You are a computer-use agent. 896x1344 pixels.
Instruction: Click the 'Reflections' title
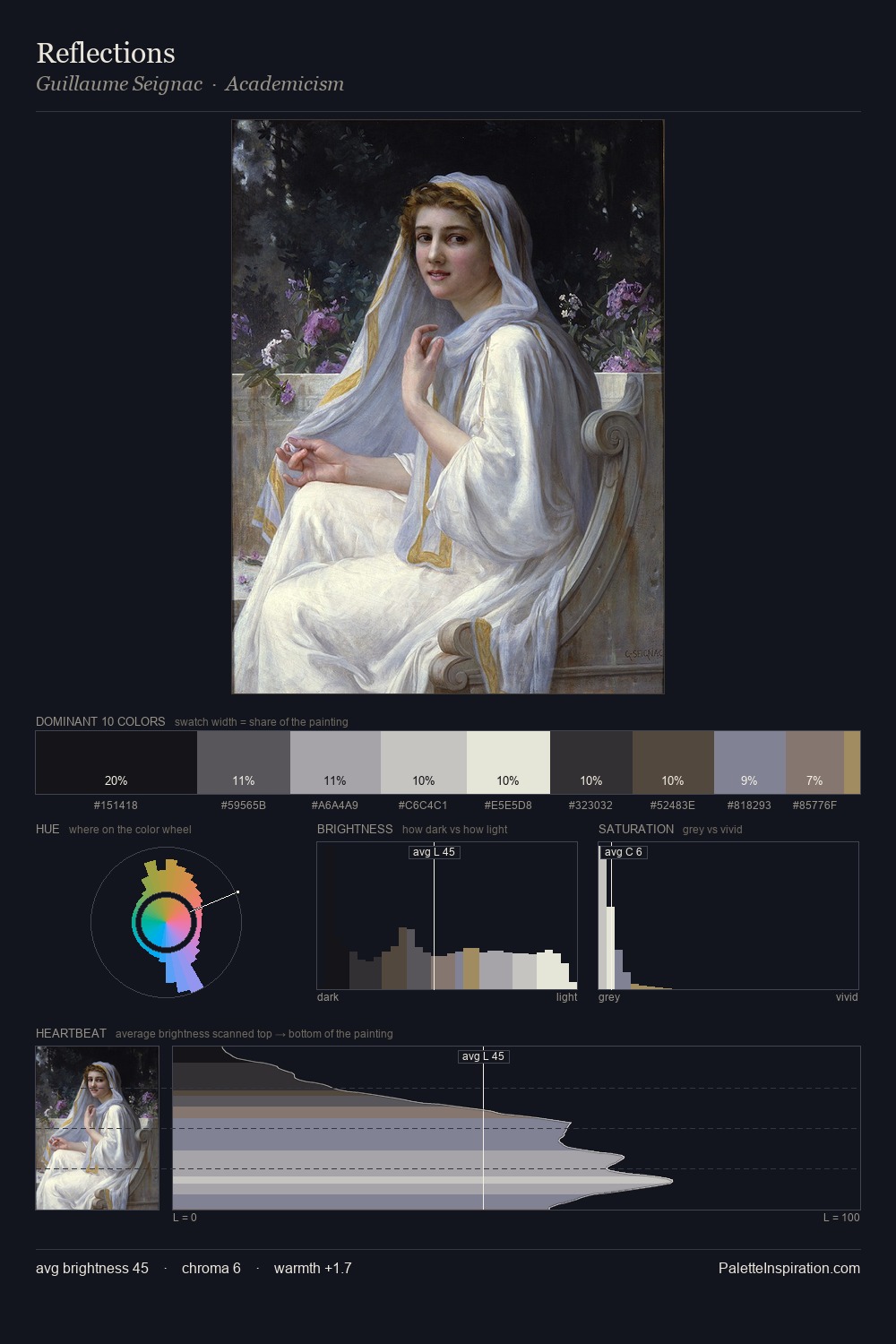click(106, 53)
